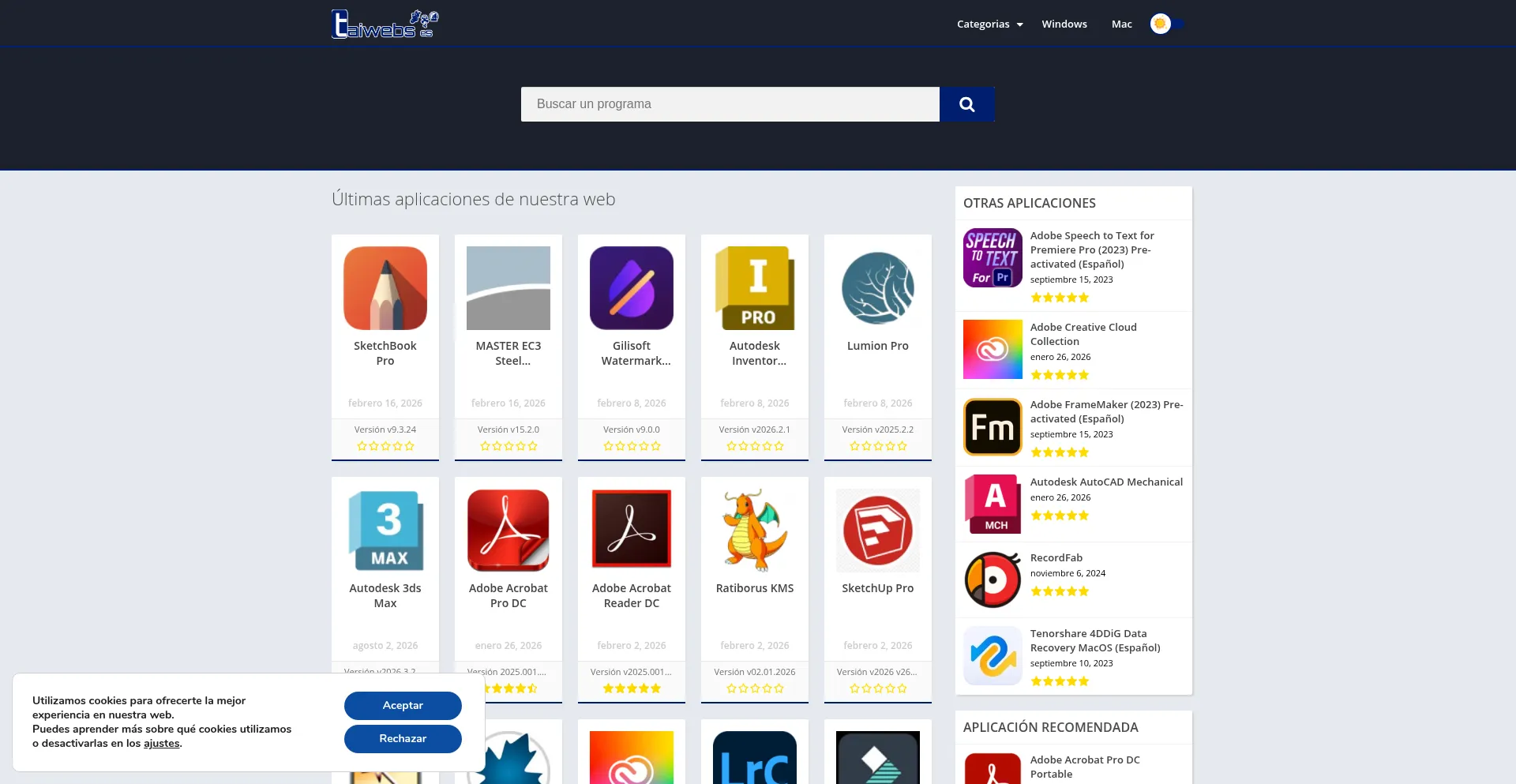Image resolution: width=1516 pixels, height=784 pixels.
Task: Open the Gilisoft Watermark app icon
Action: tap(632, 288)
